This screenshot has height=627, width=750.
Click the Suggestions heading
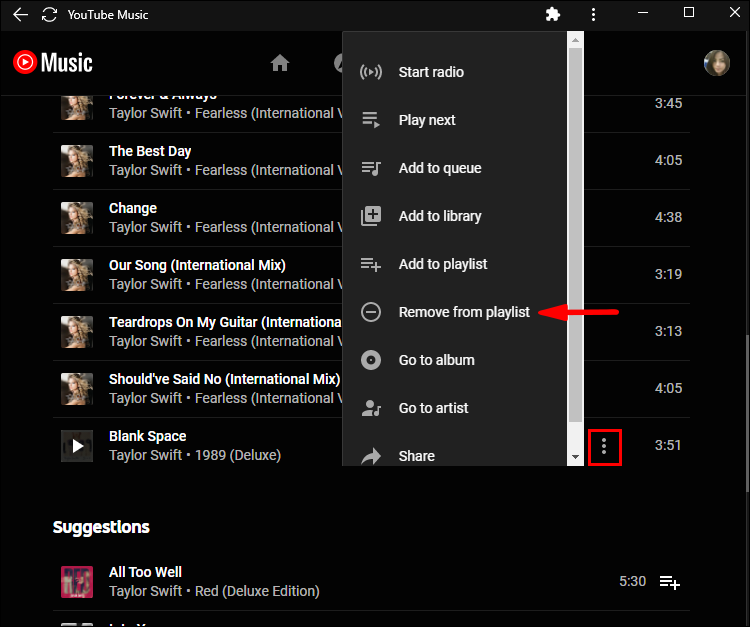(x=101, y=527)
